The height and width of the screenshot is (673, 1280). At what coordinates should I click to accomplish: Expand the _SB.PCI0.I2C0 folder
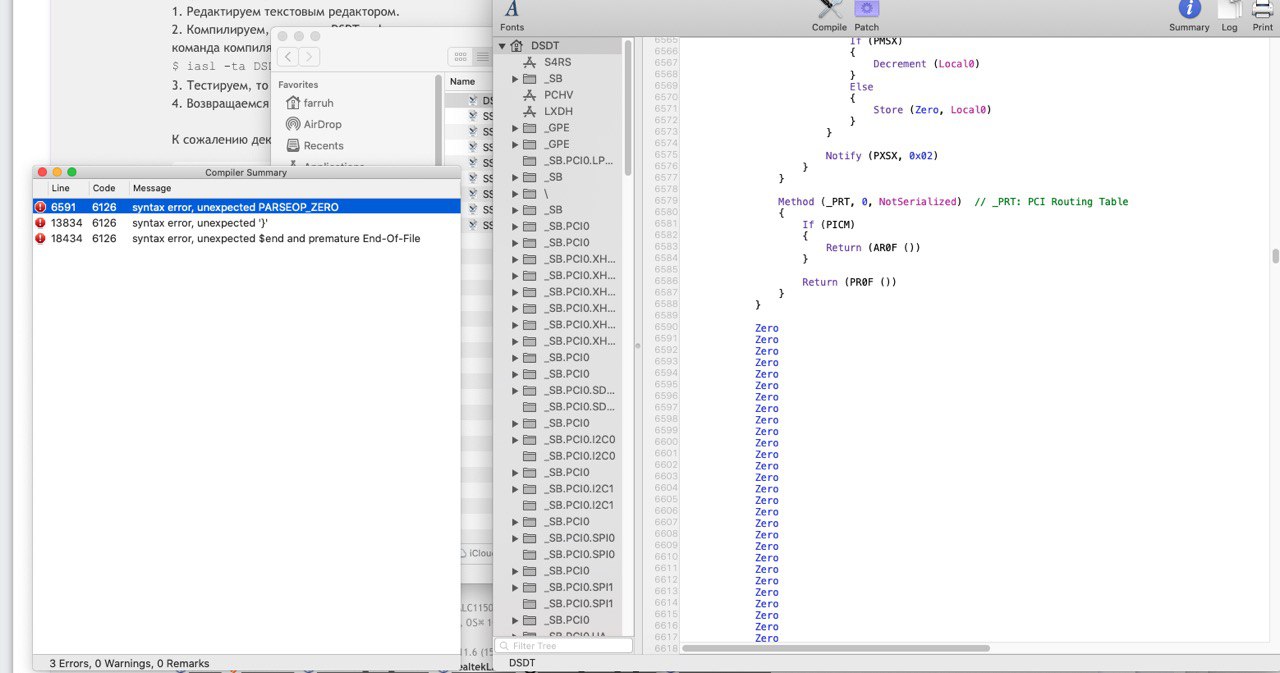[x=515, y=440]
